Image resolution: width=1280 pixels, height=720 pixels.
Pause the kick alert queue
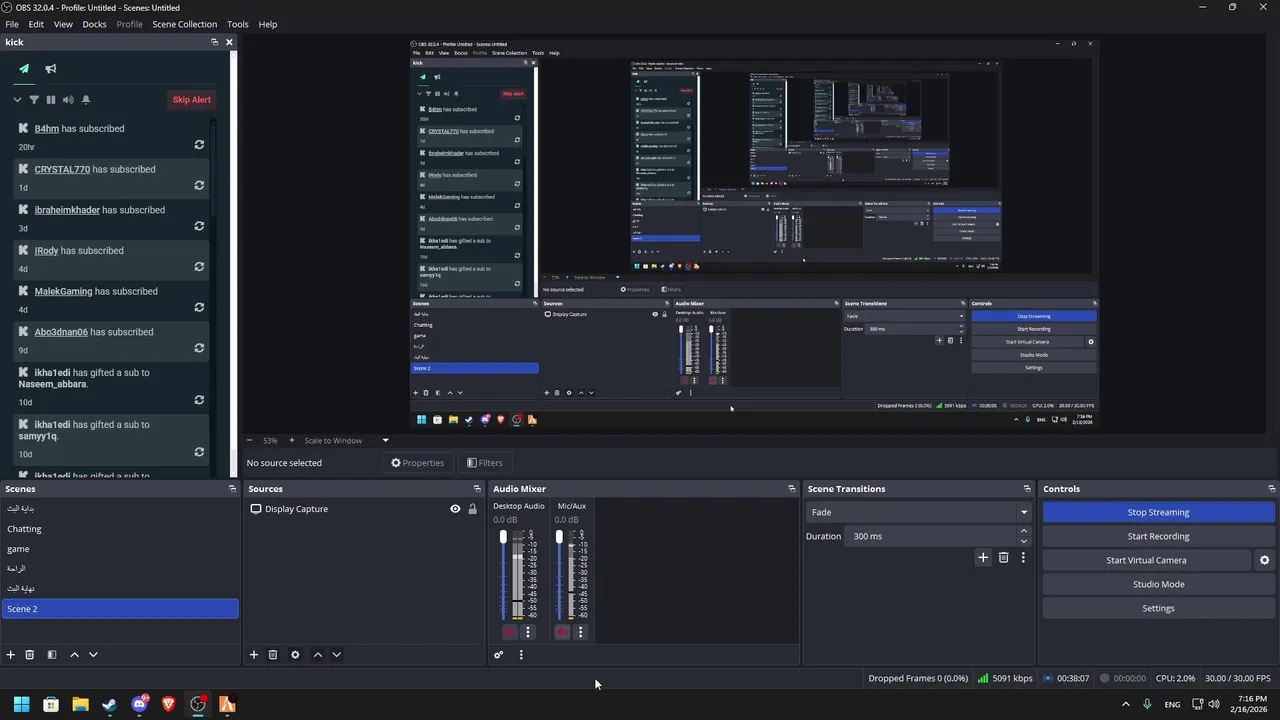coord(51,100)
